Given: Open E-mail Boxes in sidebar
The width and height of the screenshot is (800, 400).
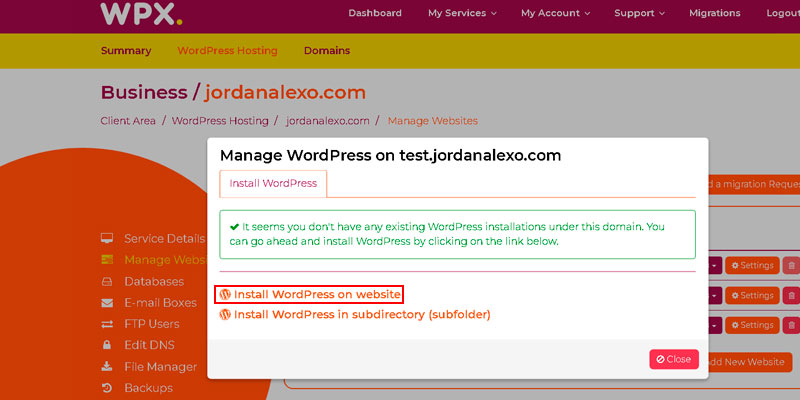Looking at the screenshot, I should tap(161, 303).
